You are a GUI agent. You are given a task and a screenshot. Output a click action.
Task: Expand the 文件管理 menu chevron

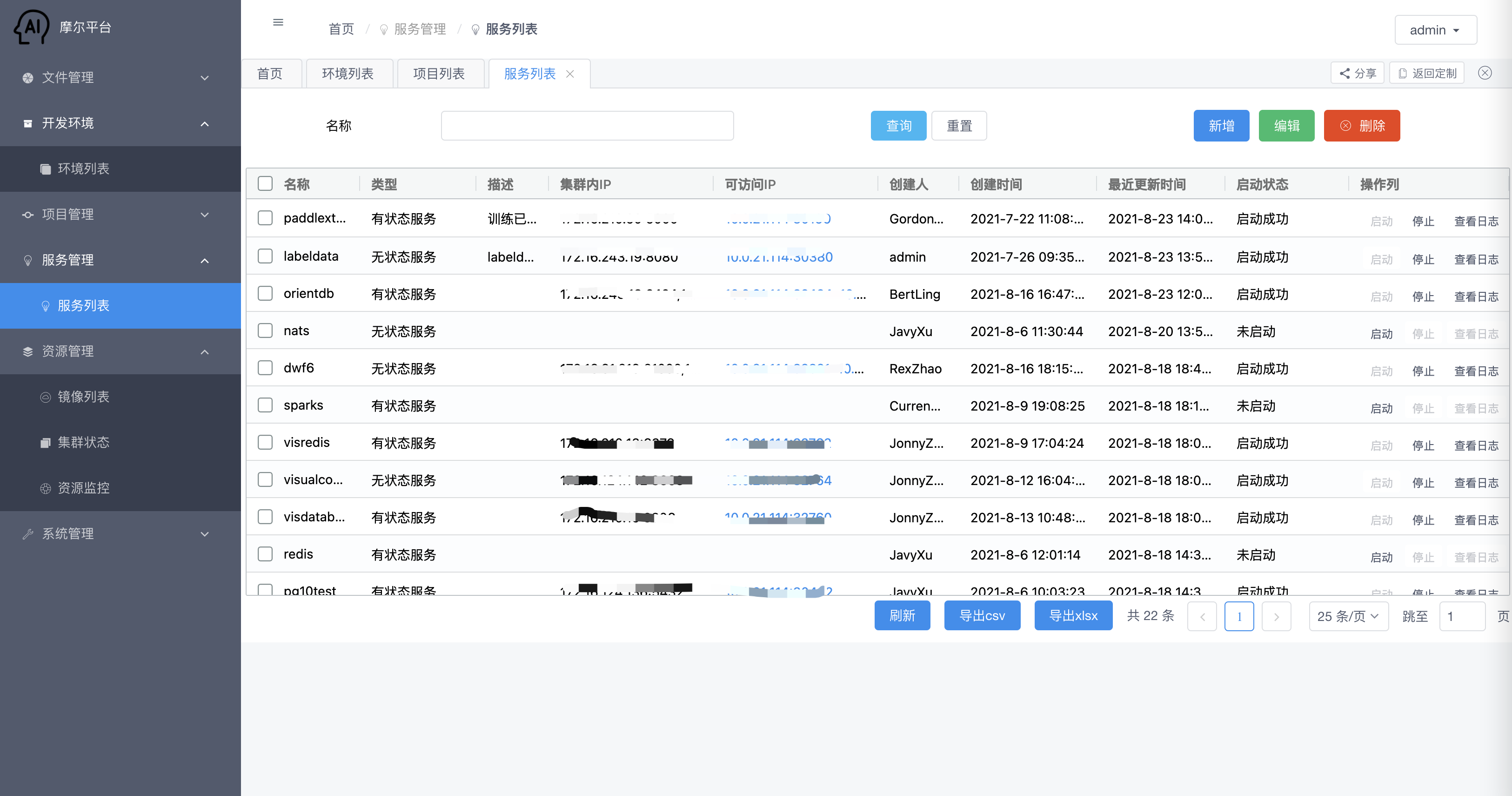click(204, 78)
